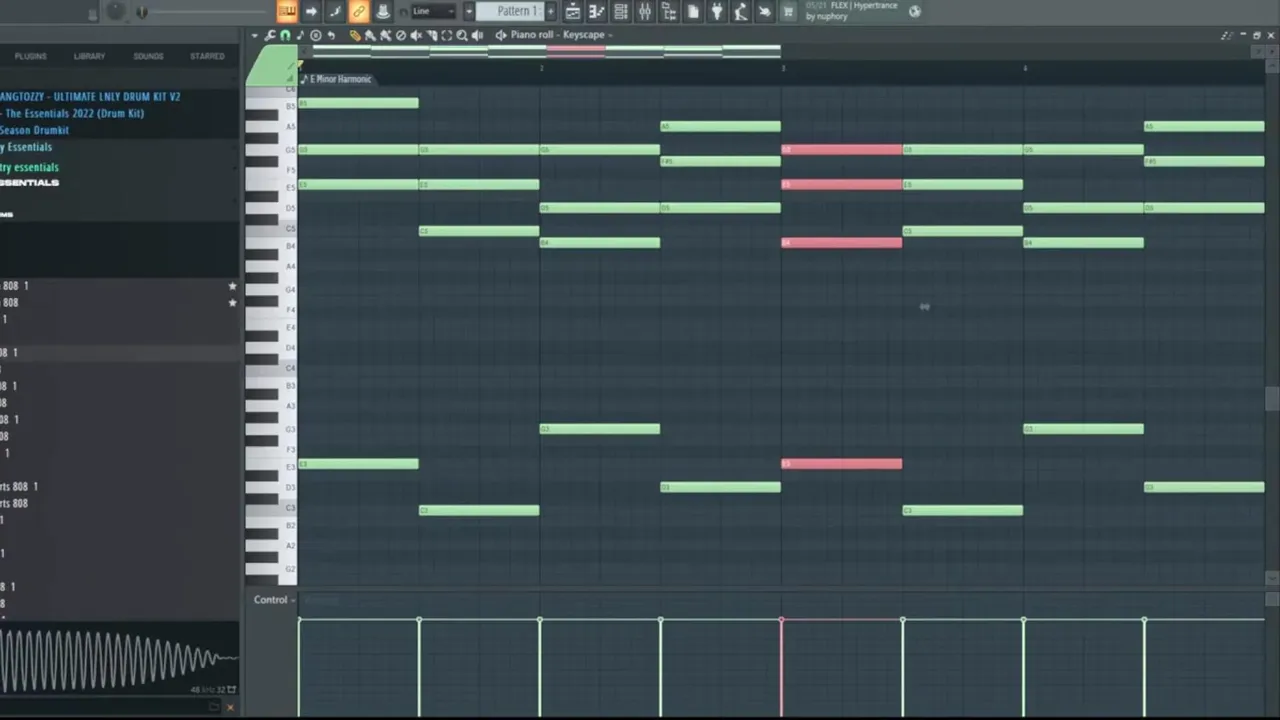This screenshot has width=1280, height=720.
Task: Open the pattern selector arrow
Action: pyautogui.click(x=468, y=11)
